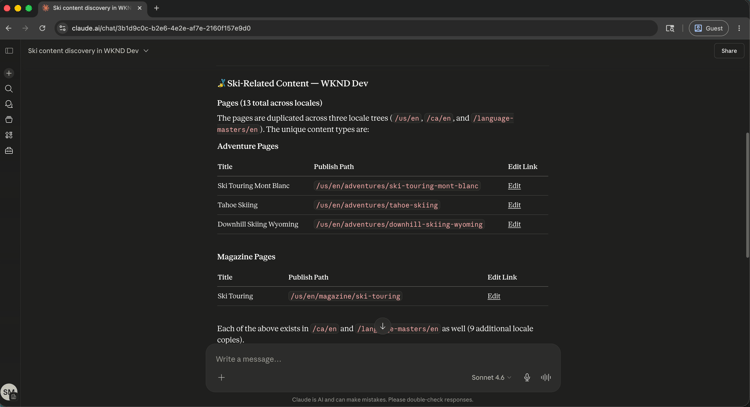Viewport: 750px width, 407px height.
Task: Click Edit link for Downhill Skiing Wyoming
Action: (x=514, y=224)
